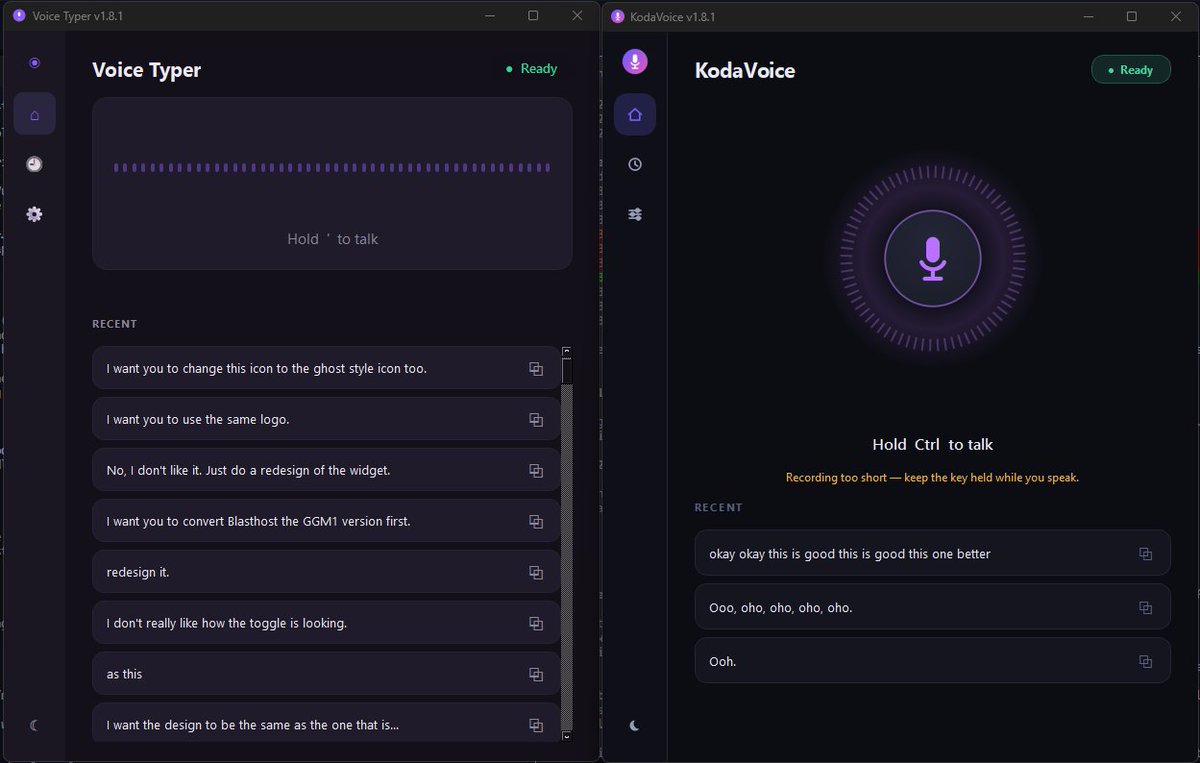This screenshot has width=1200, height=763.
Task: Close the Voice Typer window
Action: [577, 16]
